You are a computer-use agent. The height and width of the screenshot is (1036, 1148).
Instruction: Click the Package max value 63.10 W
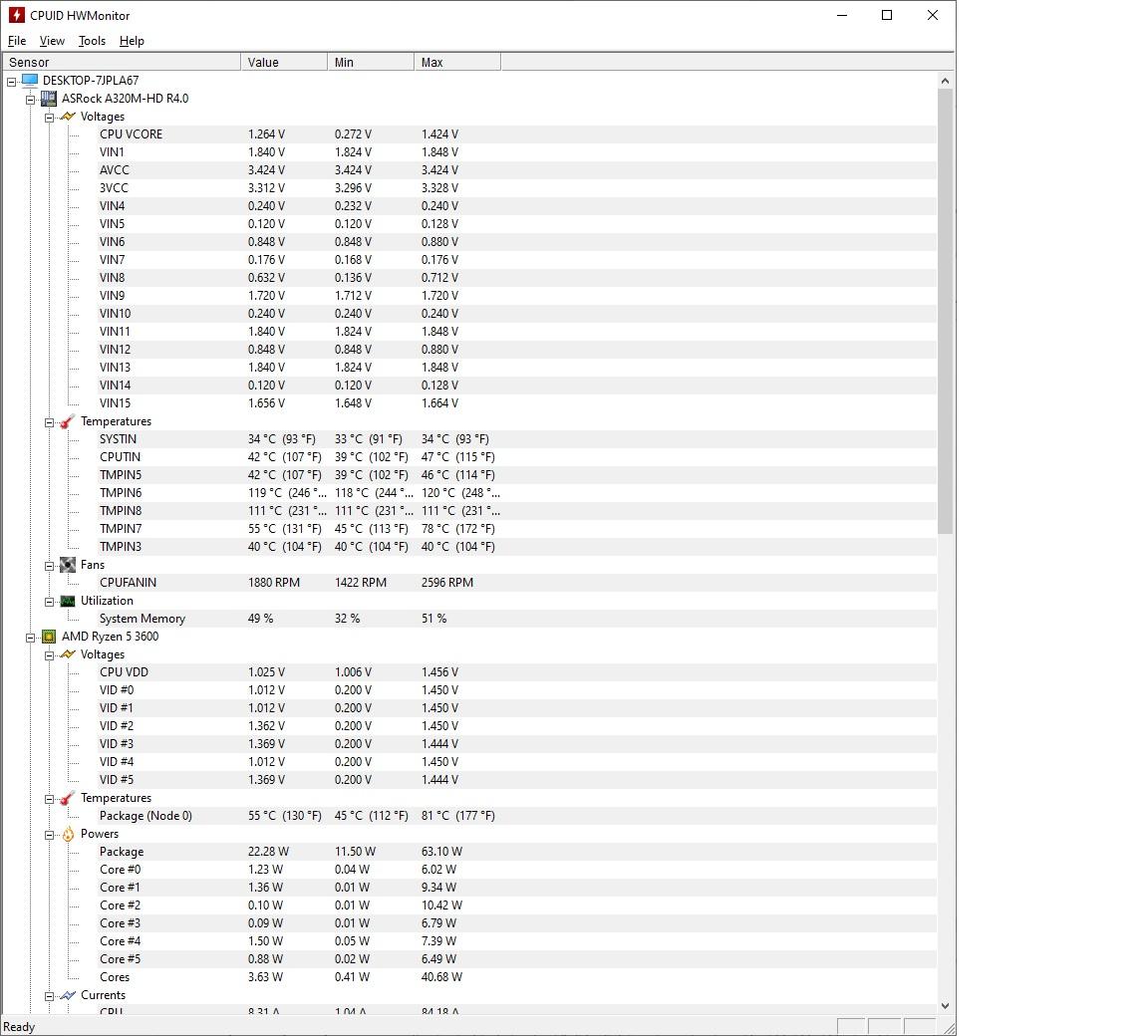coord(441,852)
